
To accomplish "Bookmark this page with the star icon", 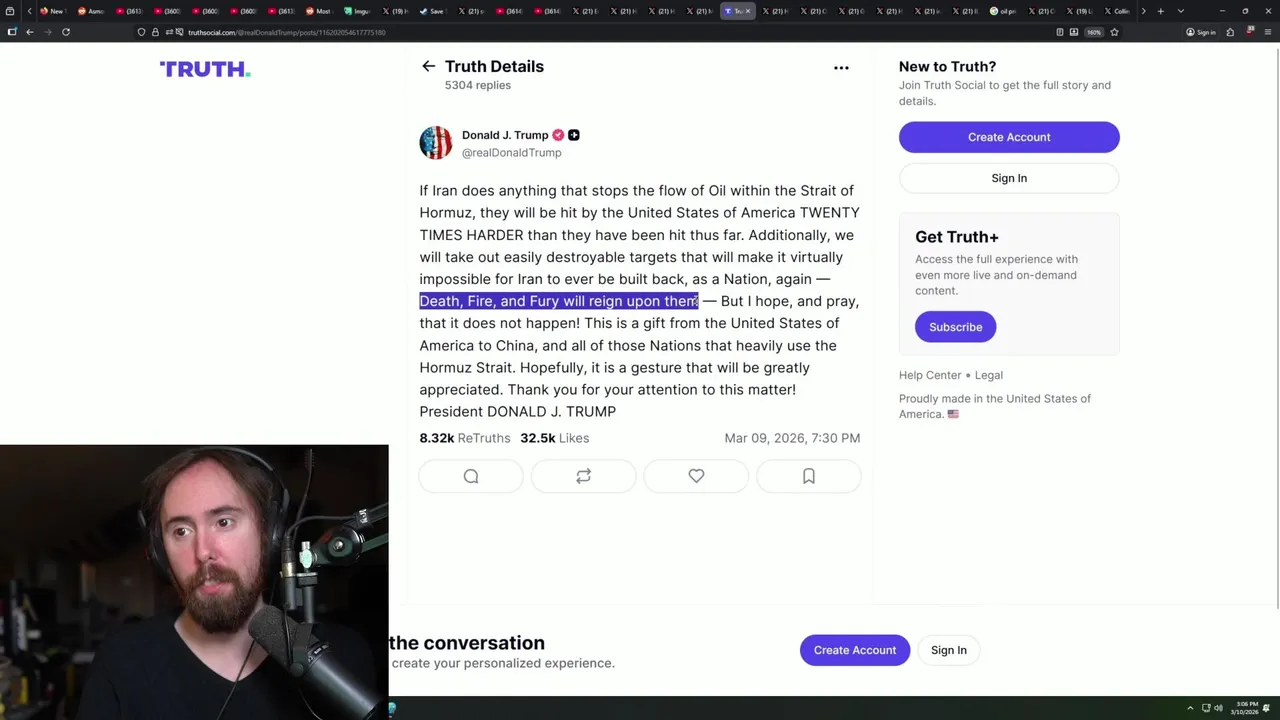I will coord(1114,32).
